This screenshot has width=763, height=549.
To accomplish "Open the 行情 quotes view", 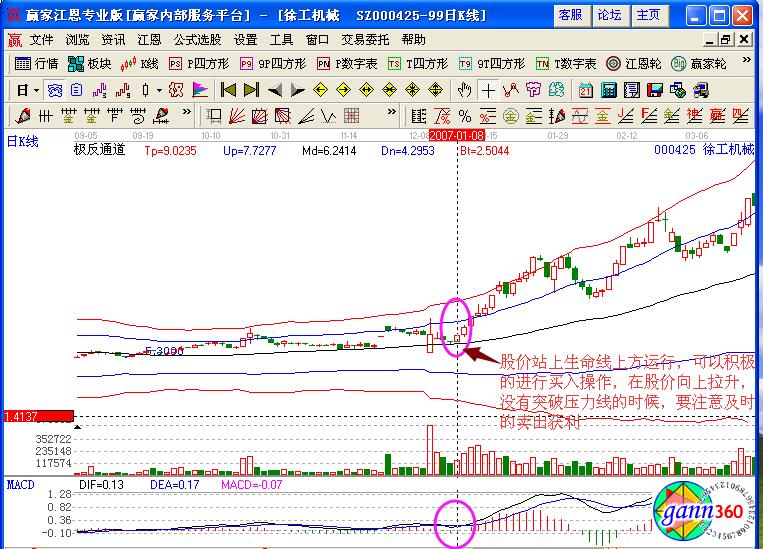I will tap(38, 63).
